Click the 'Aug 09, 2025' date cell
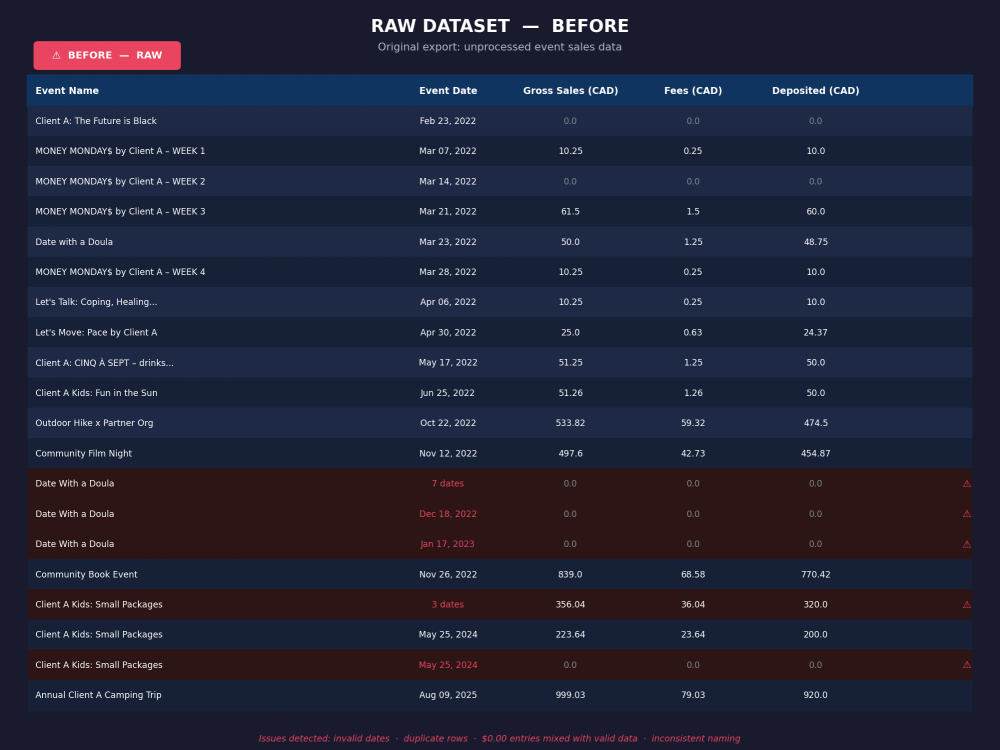The width and height of the screenshot is (1000, 750). coord(448,695)
